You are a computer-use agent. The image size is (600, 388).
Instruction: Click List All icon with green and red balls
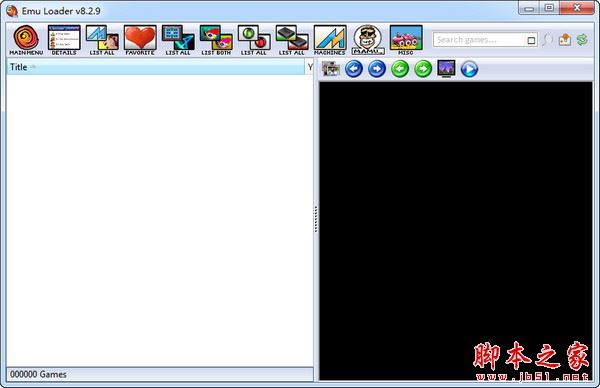[x=254, y=40]
